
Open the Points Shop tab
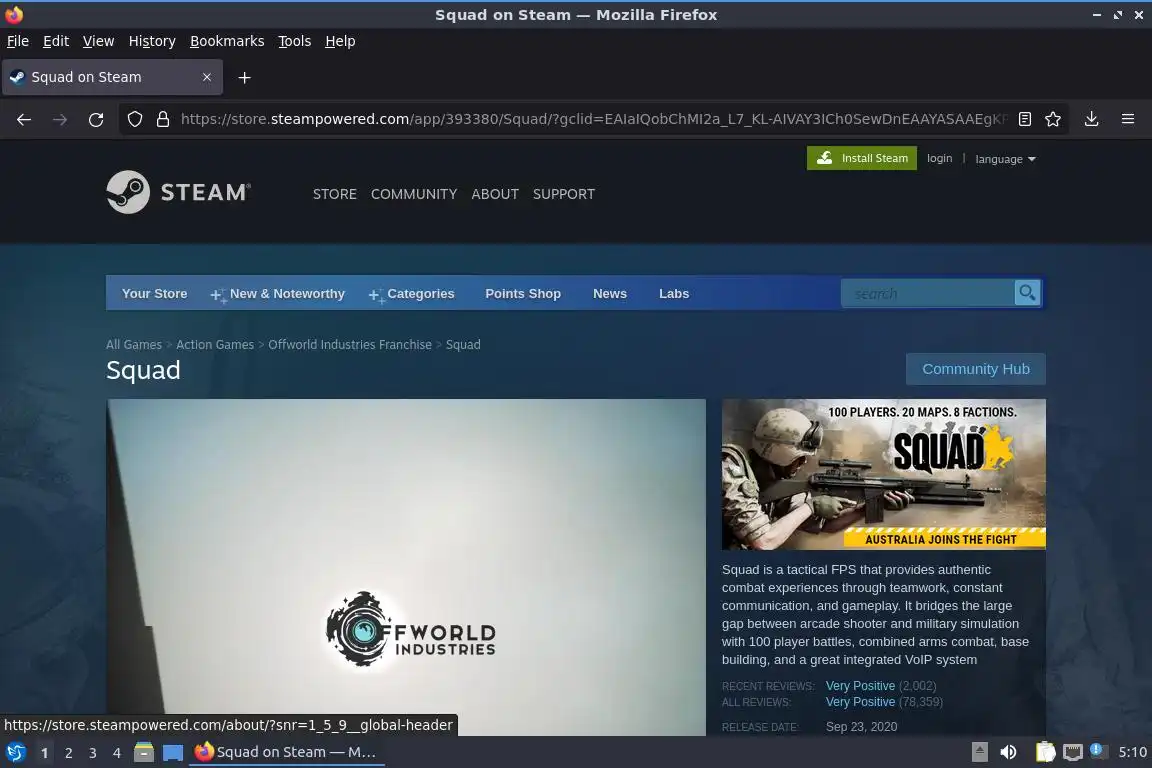tap(523, 293)
